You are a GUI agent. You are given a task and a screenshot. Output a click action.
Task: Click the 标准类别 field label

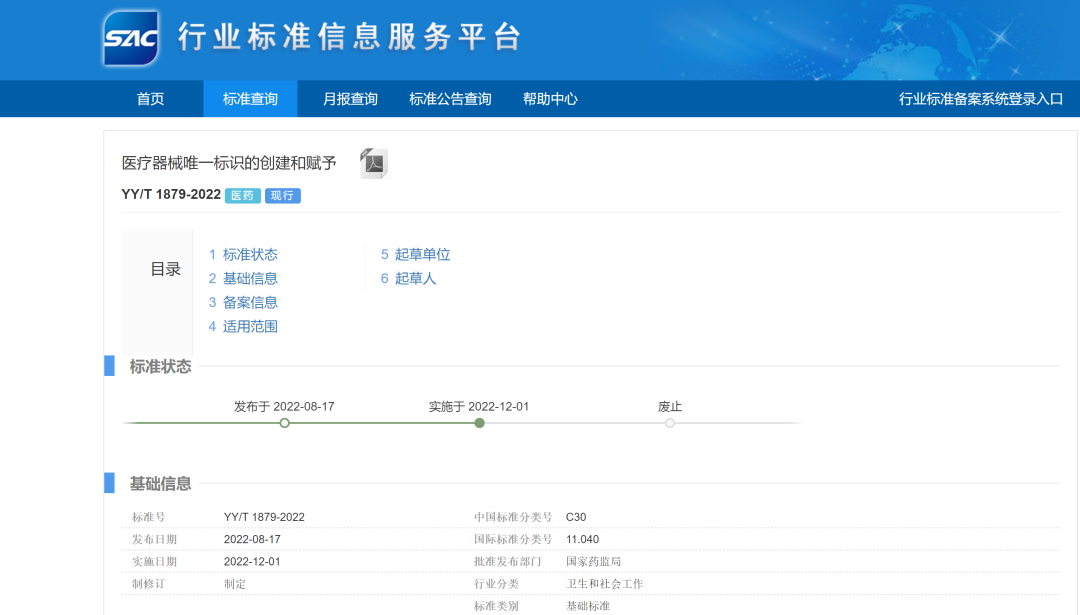click(496, 606)
